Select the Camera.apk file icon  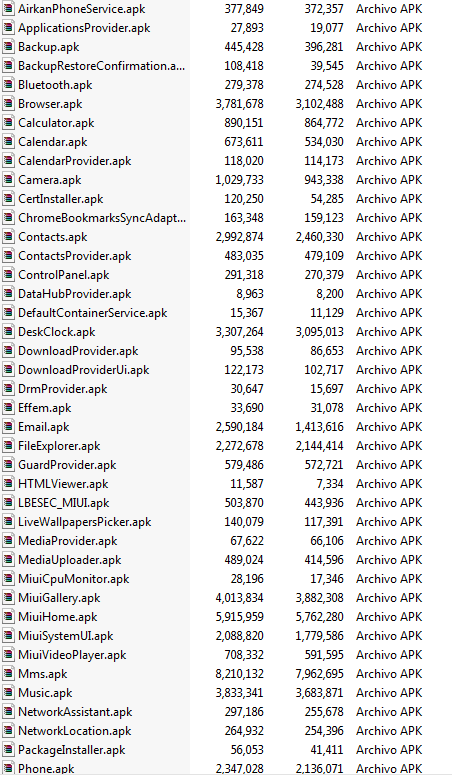8,180
